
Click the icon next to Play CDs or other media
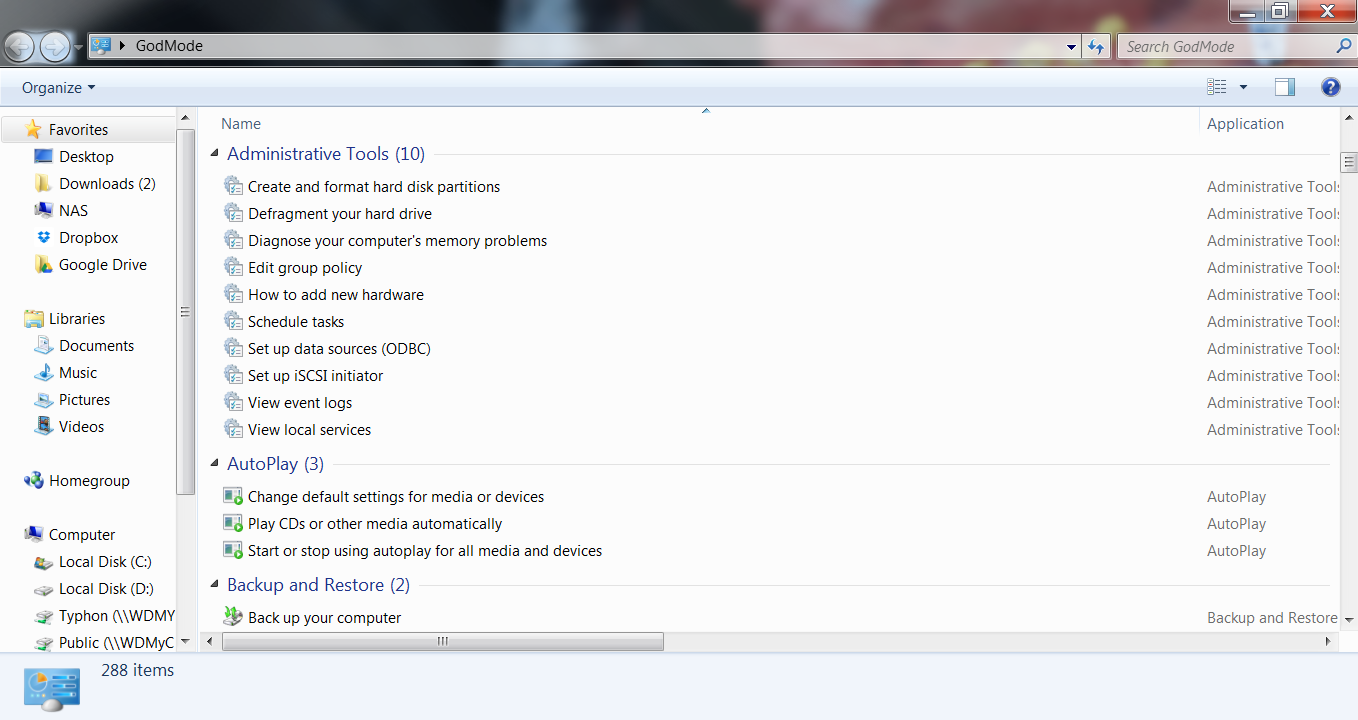coord(233,523)
